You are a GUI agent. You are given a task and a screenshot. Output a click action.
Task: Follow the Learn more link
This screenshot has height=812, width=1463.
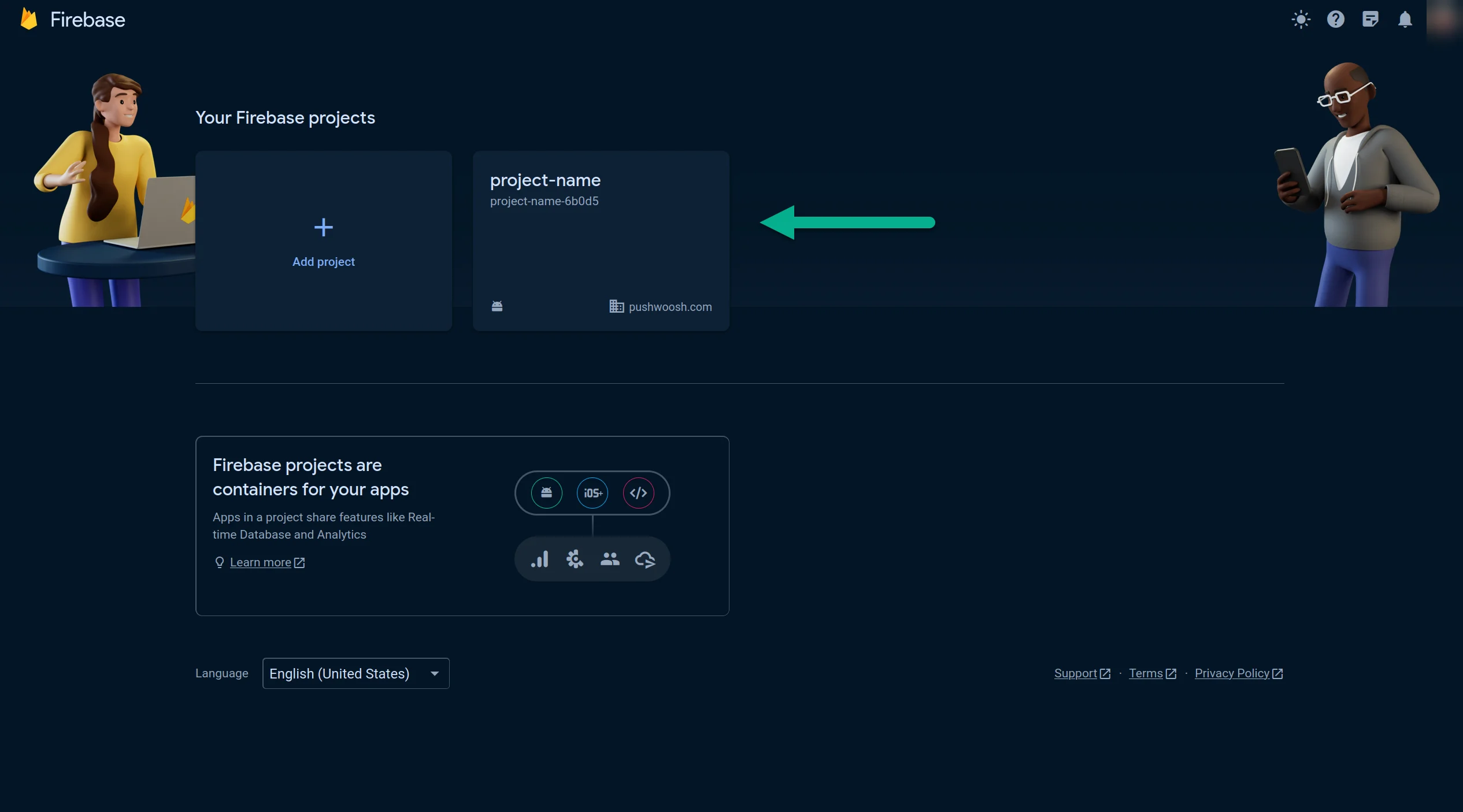261,562
